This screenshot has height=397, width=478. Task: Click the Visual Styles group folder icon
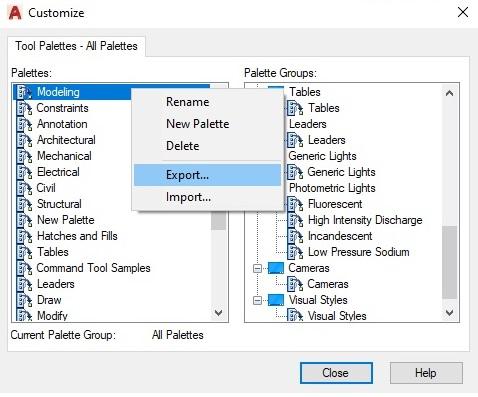[276, 300]
